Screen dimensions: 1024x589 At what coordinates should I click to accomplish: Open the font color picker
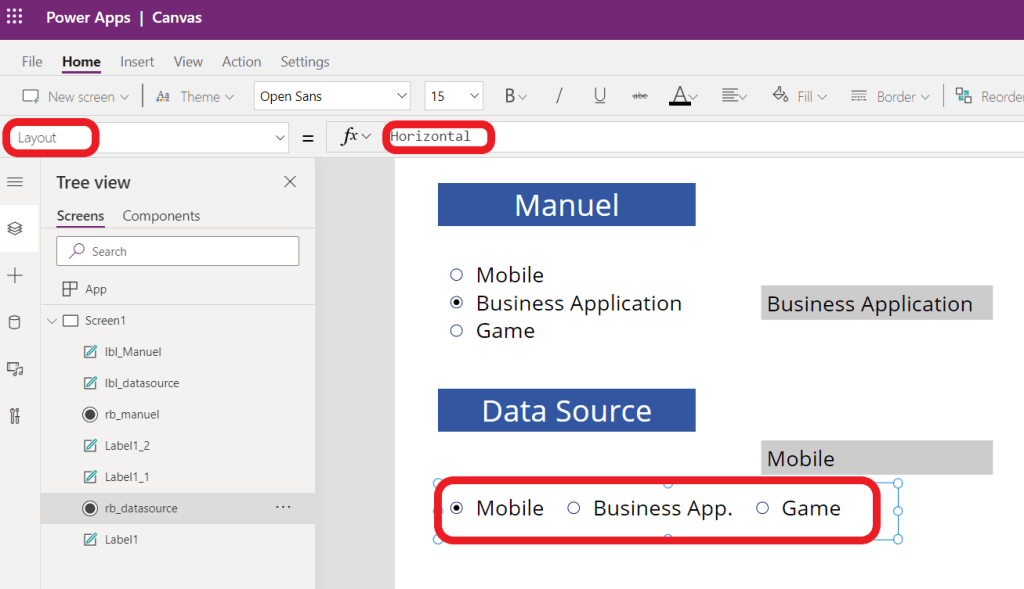tap(682, 96)
